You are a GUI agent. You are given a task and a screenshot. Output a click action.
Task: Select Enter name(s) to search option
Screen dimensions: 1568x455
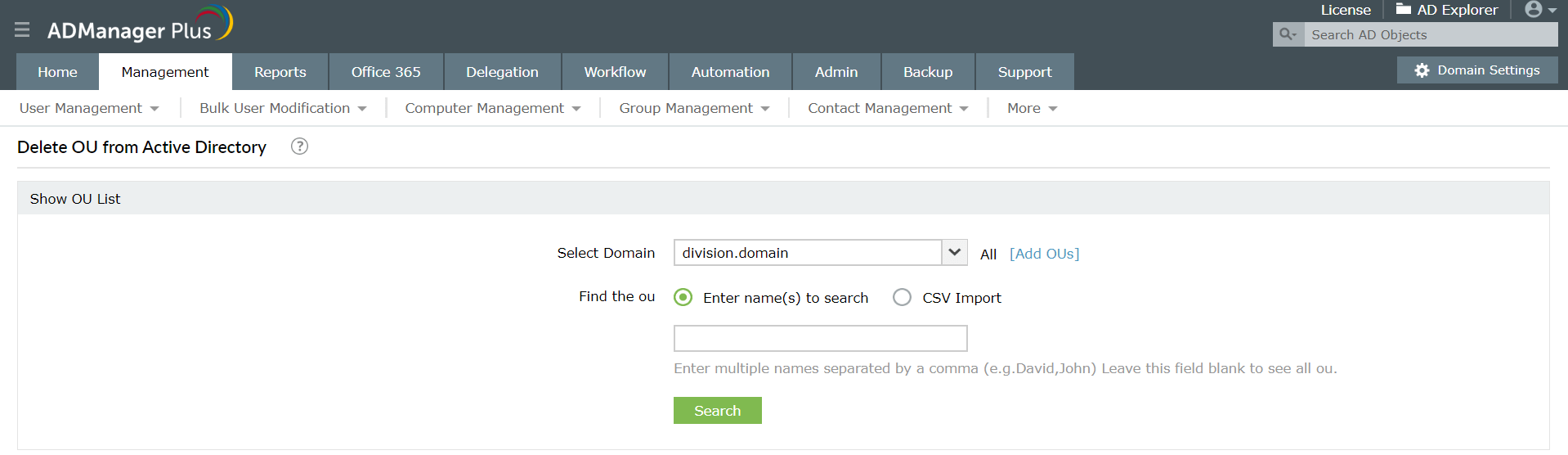[x=683, y=298]
